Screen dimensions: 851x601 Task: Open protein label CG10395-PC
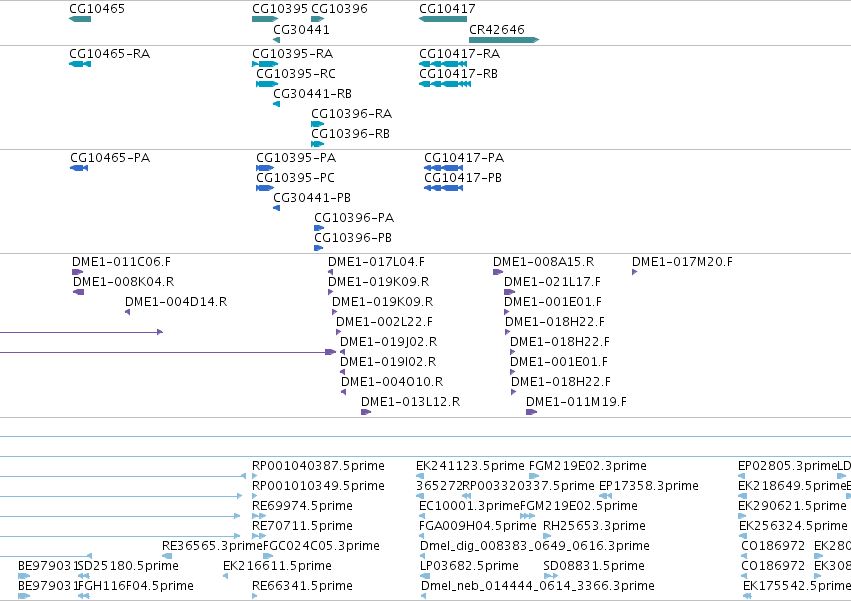[x=295, y=178]
